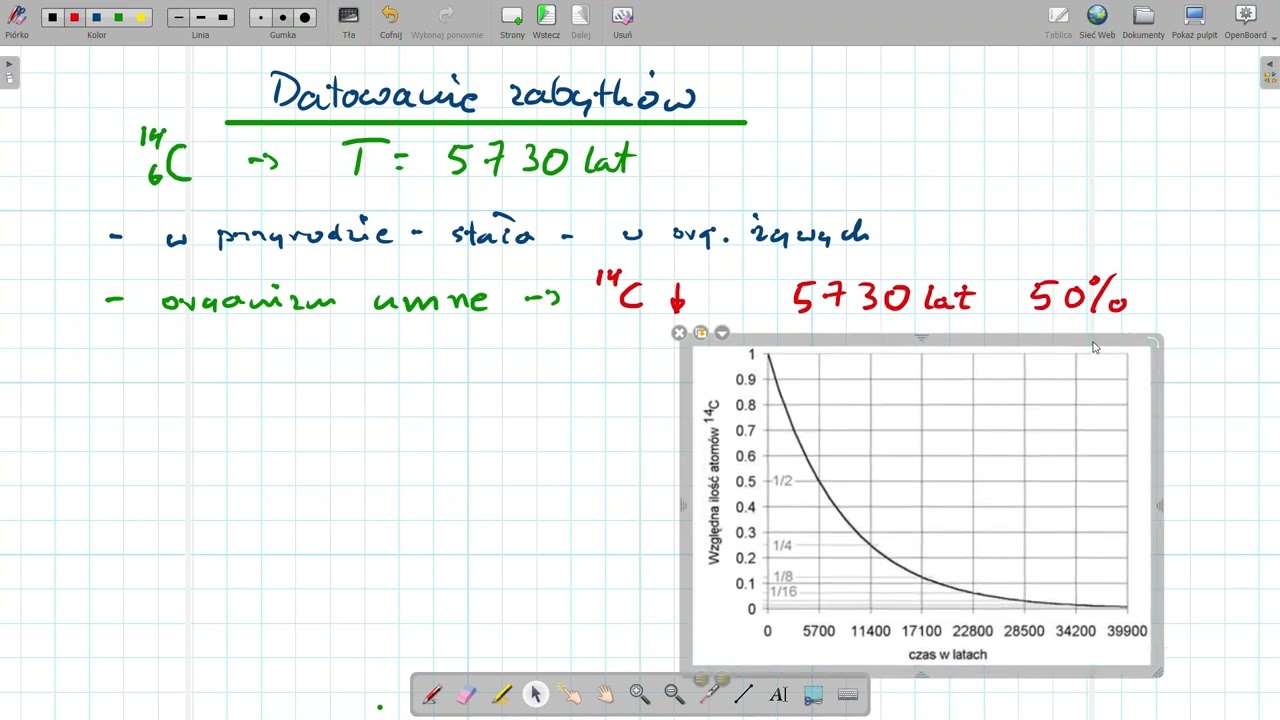Activate the hand scroll tool

click(605, 694)
